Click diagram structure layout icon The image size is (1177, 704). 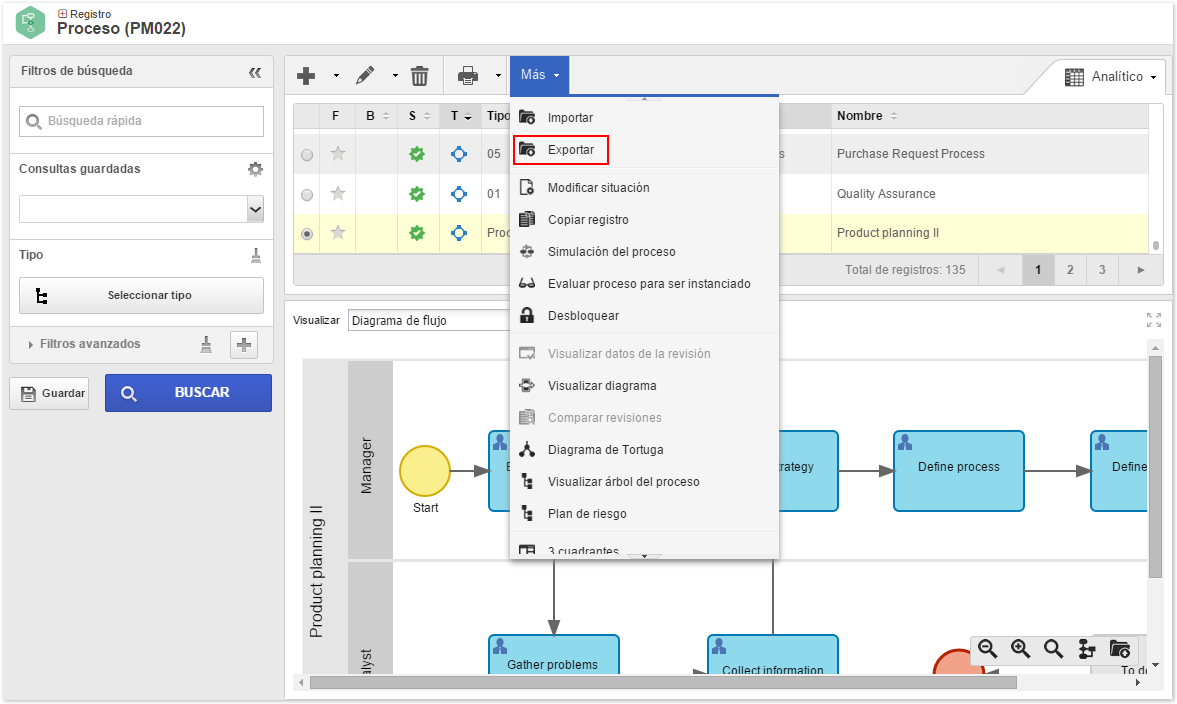[1086, 648]
